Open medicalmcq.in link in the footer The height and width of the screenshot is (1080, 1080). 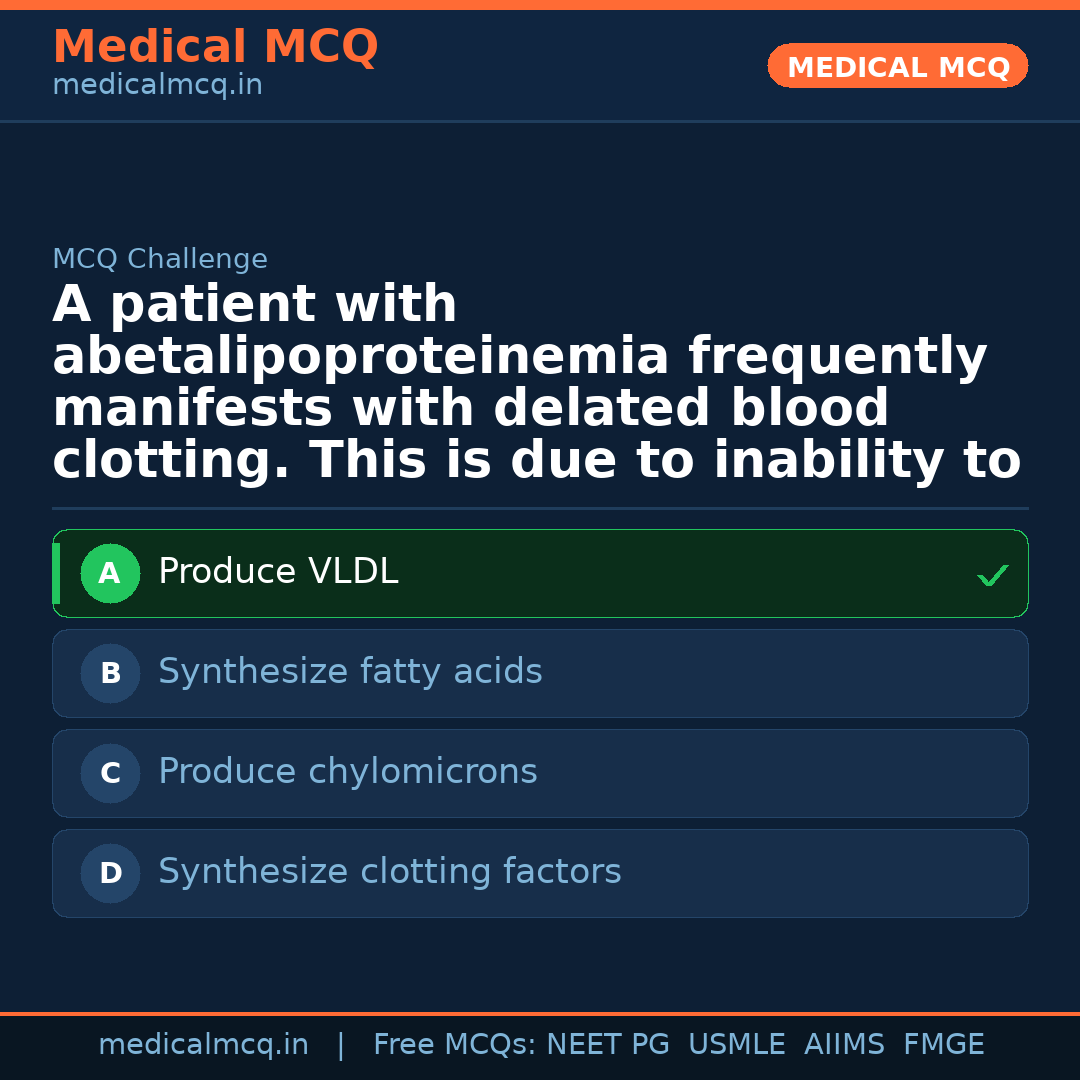click(x=203, y=1045)
